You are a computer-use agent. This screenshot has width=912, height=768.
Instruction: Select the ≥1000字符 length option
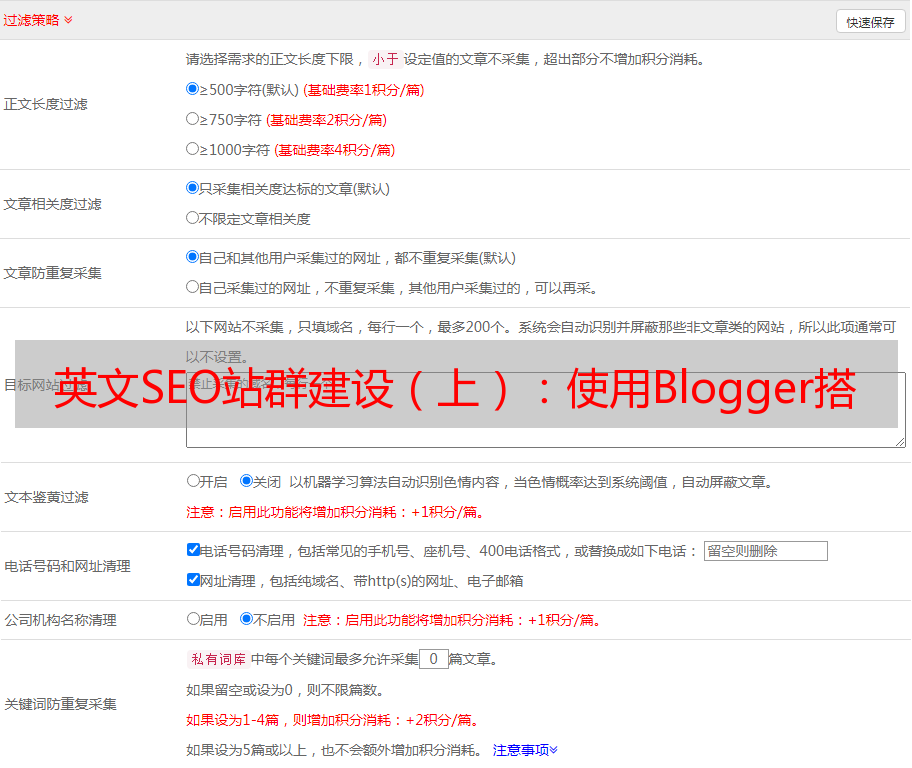click(192, 148)
